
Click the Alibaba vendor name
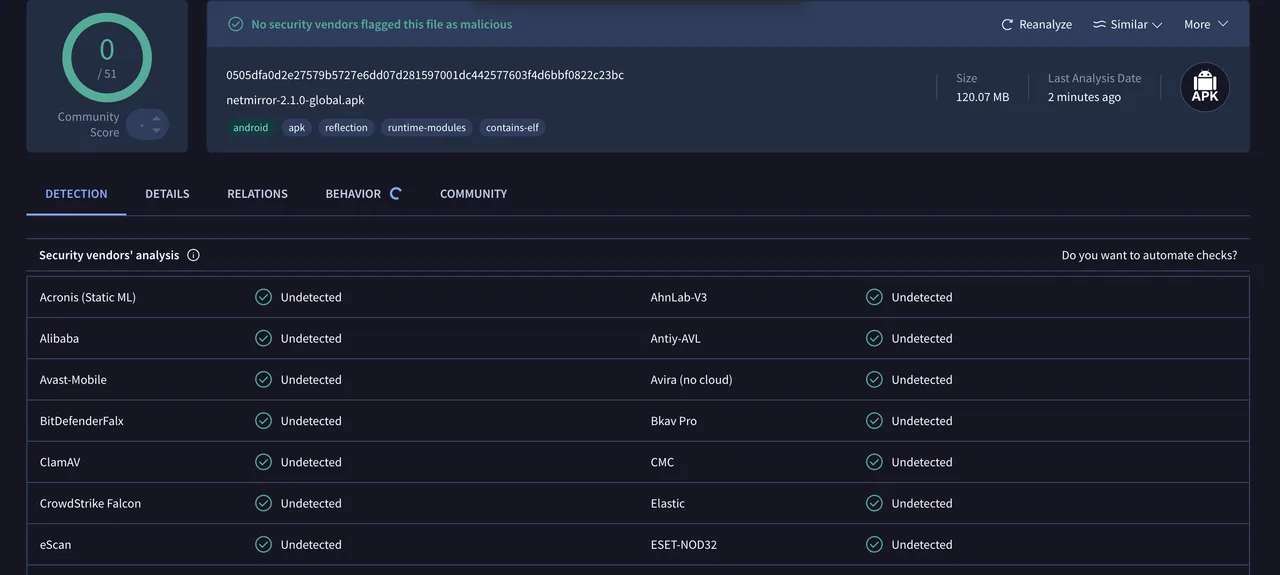59,338
